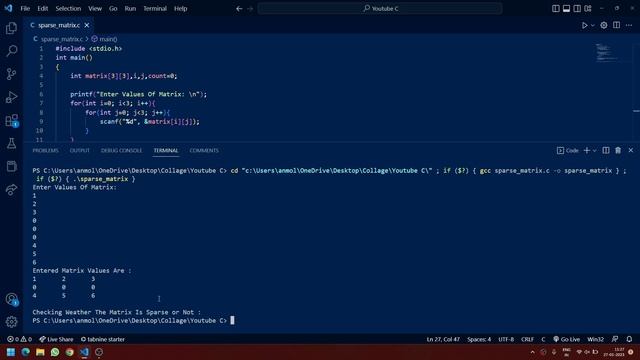Open Chrome from the taskbar
This screenshot has width=640, height=360.
point(69,352)
